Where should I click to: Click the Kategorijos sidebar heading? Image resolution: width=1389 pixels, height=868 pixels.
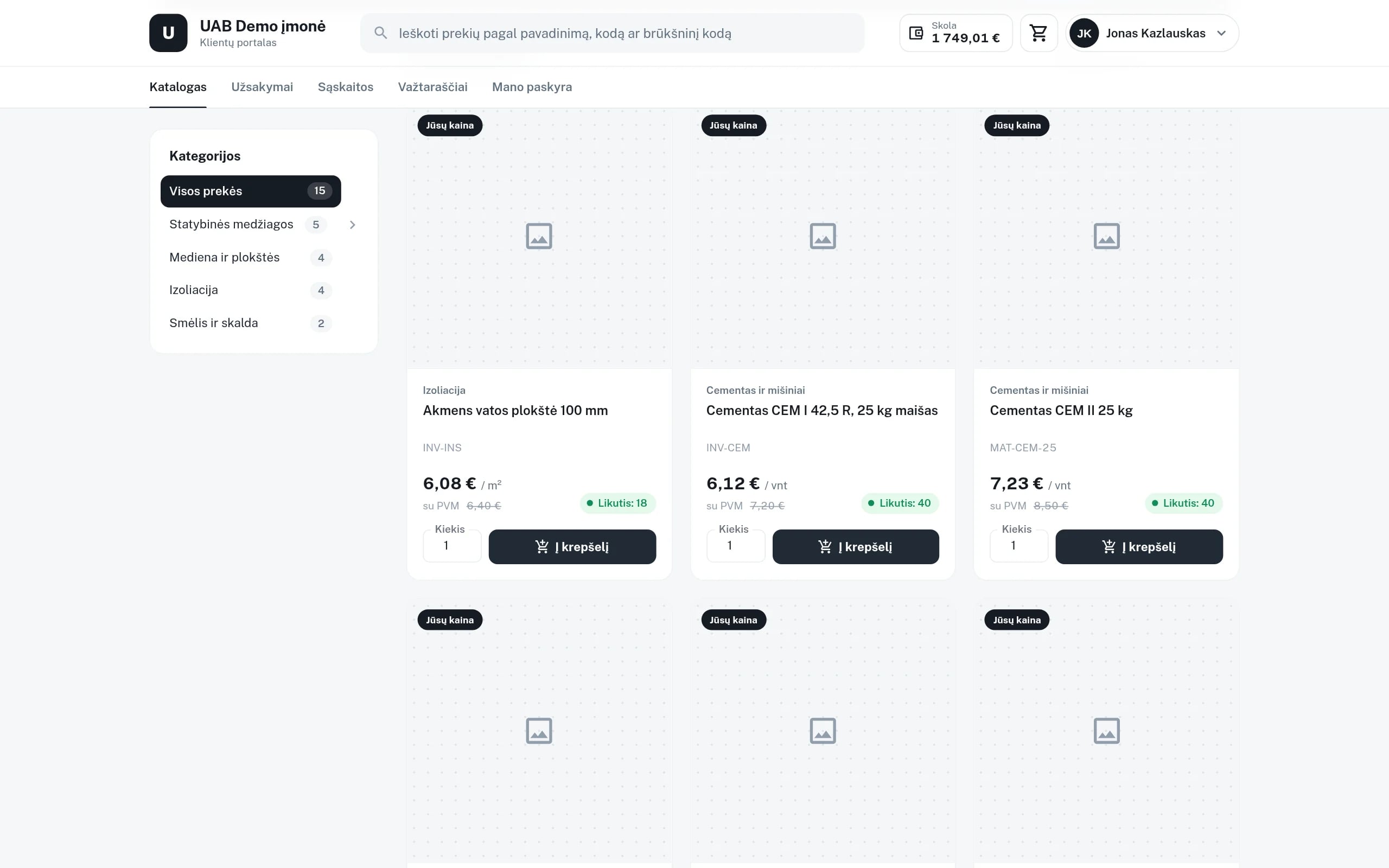205,156
